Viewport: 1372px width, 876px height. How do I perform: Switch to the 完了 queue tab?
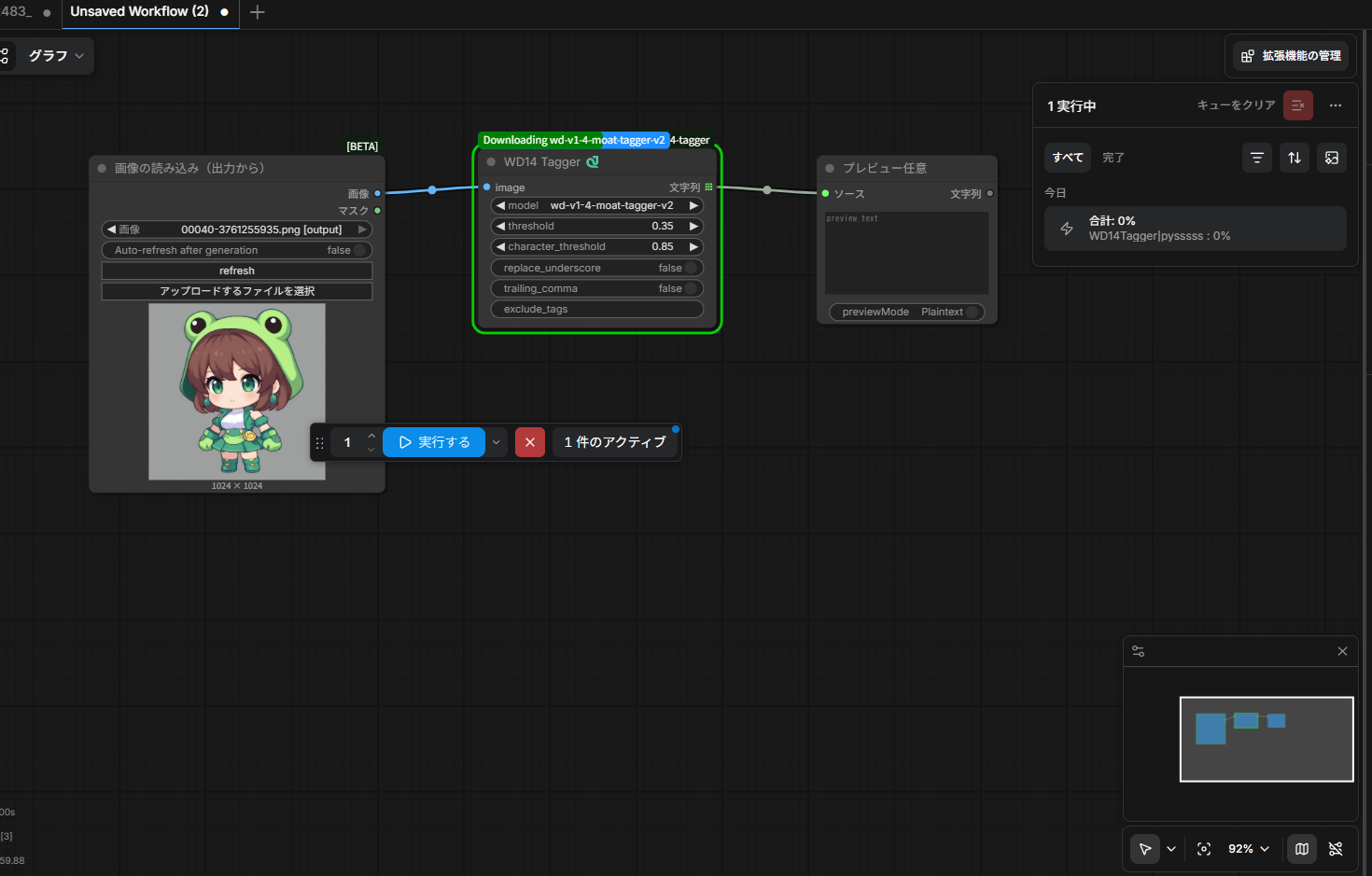(1113, 158)
